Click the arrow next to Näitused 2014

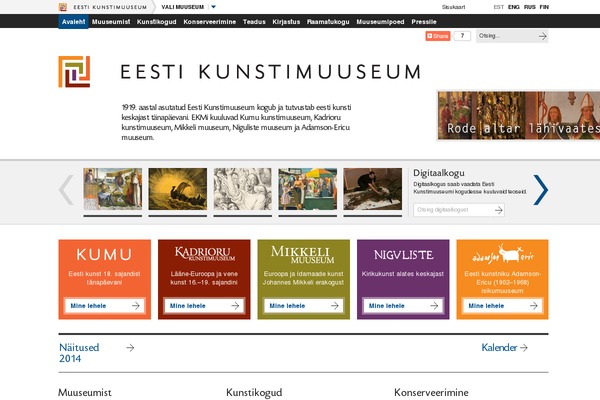tap(130, 348)
